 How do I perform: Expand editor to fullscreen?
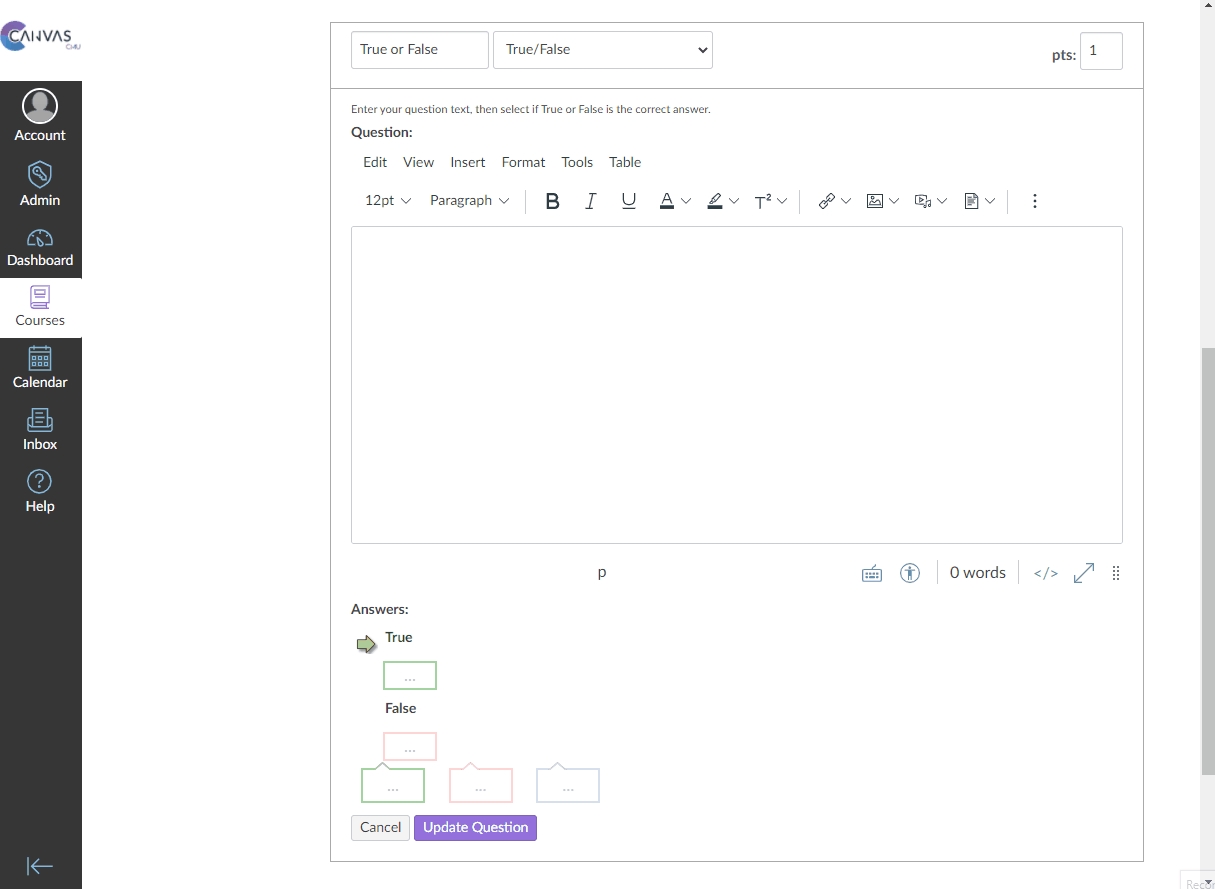[1083, 573]
